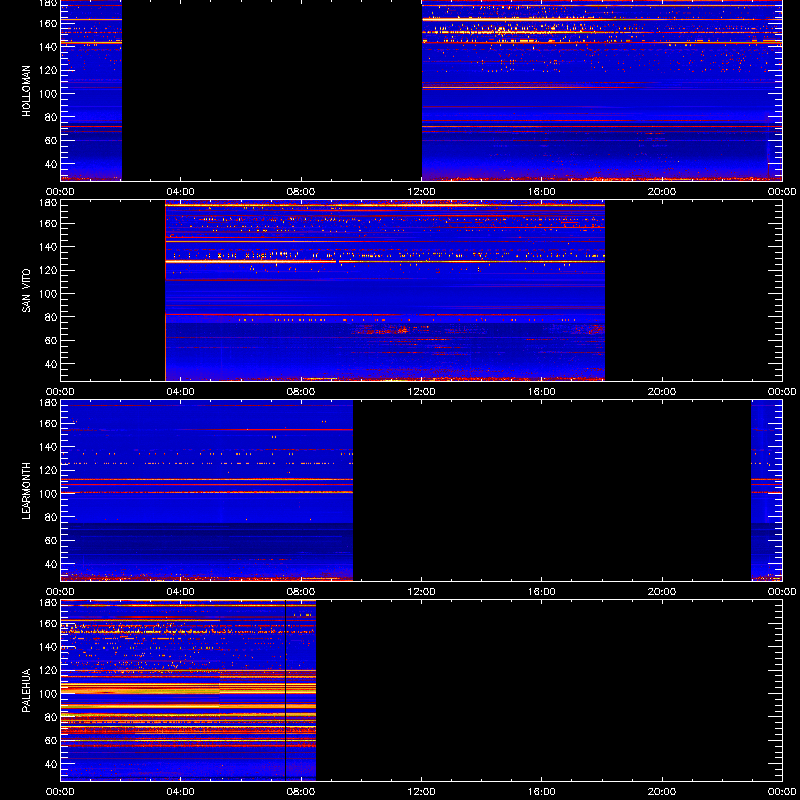This screenshot has height=800, width=800.
Task: Click the 140 frequency label on PALEHUA axis
Action: 49,646
